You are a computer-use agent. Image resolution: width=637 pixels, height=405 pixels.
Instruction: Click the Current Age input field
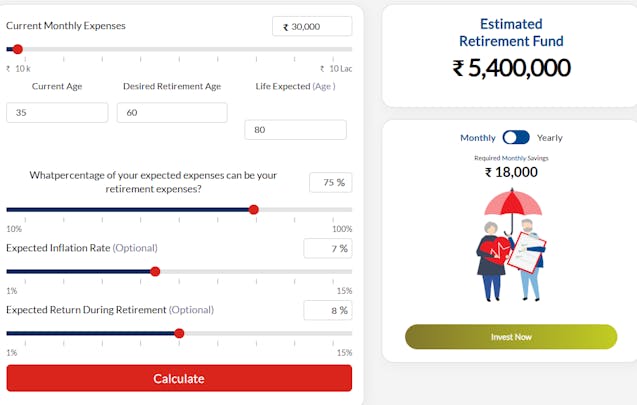(x=57, y=112)
